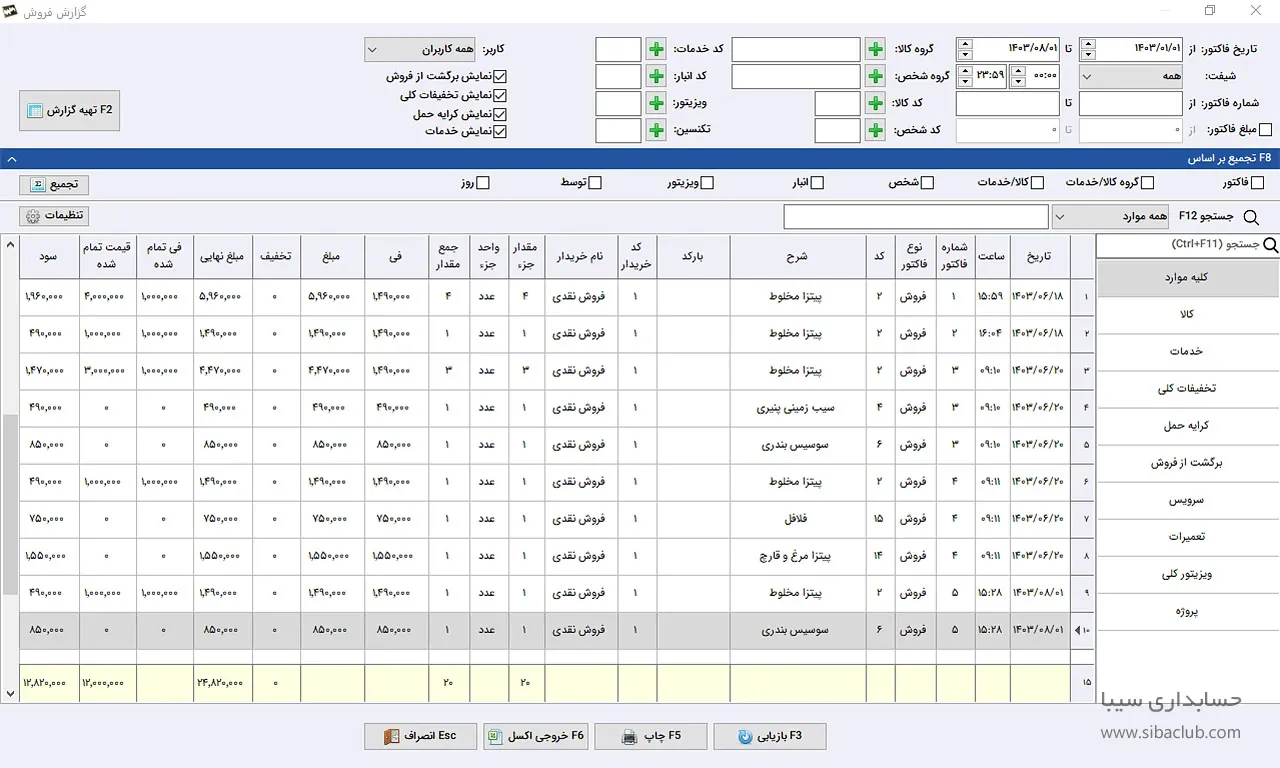
Task: Click the تنظیمات settings button
Action: coord(54,216)
